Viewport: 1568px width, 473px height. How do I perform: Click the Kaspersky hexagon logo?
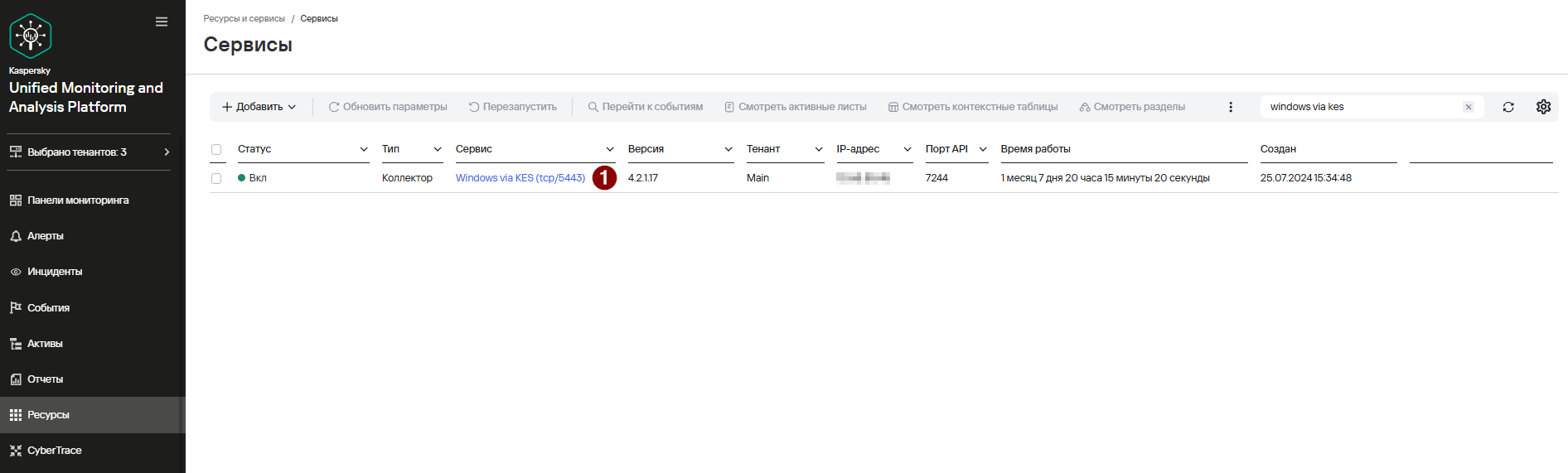coord(31,36)
